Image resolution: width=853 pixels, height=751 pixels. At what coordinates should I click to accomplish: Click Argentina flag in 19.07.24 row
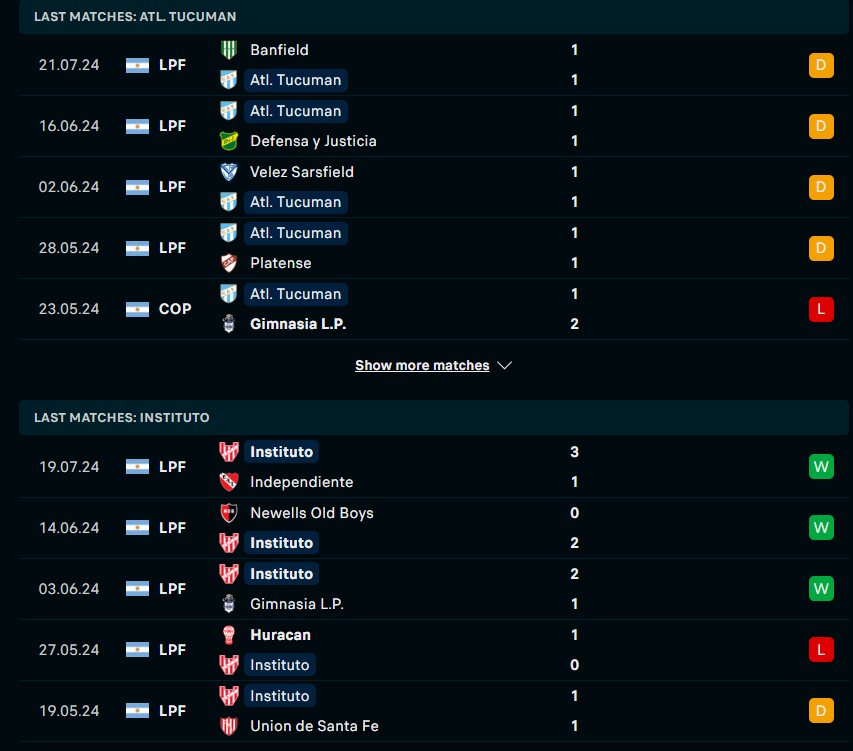click(137, 467)
